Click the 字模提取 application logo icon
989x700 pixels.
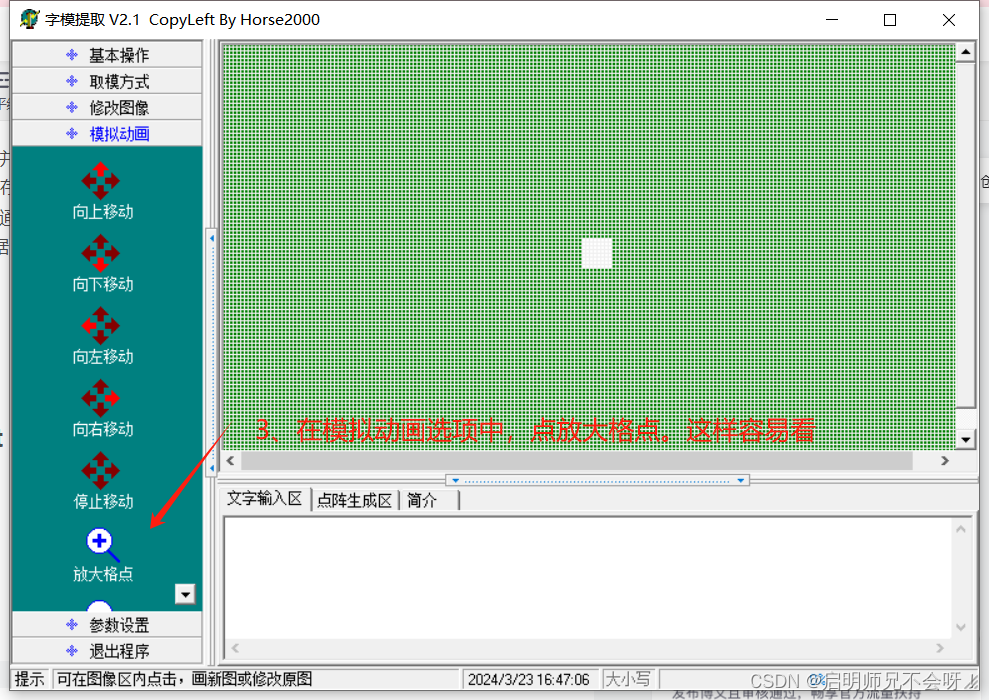(x=27, y=18)
